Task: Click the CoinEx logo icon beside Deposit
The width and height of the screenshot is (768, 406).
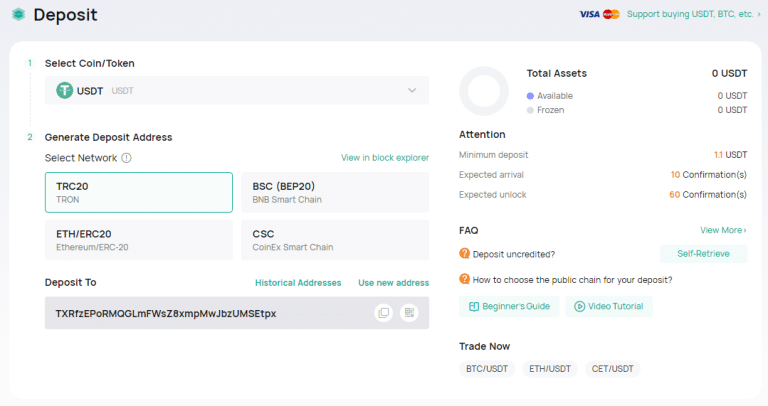Action: click(19, 15)
